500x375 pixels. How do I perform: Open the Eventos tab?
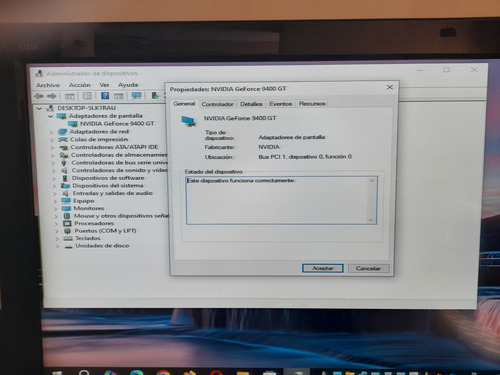click(x=280, y=104)
